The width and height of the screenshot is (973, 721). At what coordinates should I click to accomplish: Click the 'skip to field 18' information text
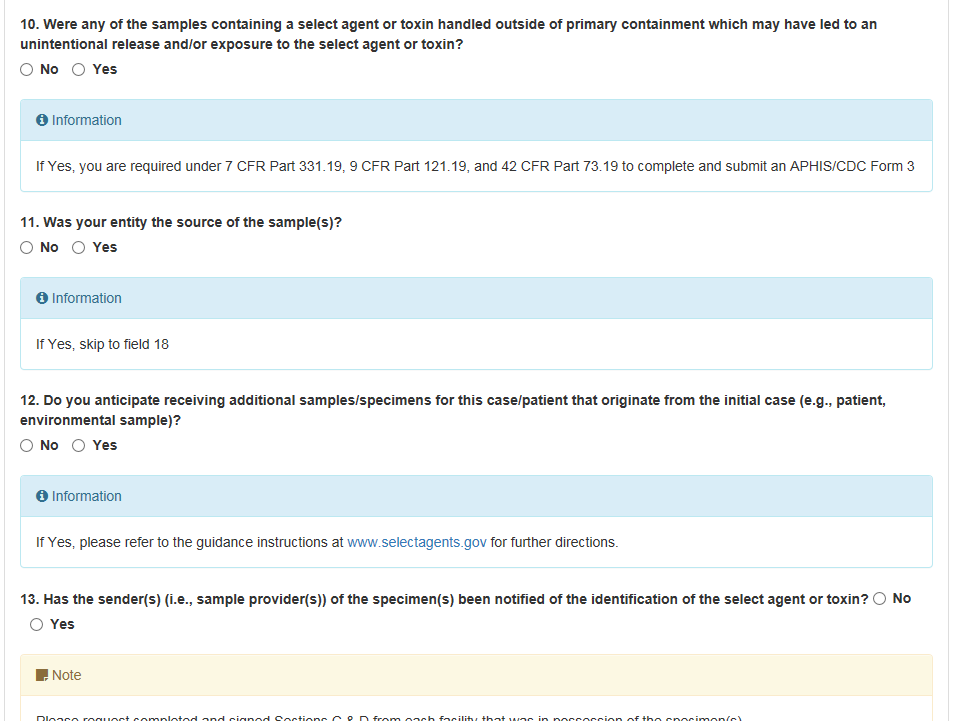102,344
